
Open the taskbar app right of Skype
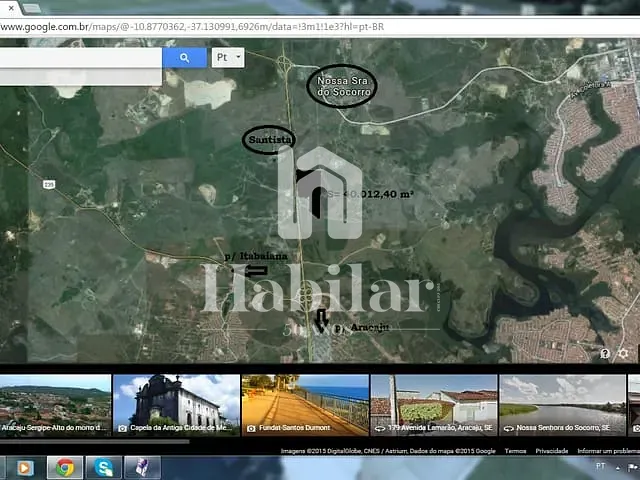click(x=142, y=468)
